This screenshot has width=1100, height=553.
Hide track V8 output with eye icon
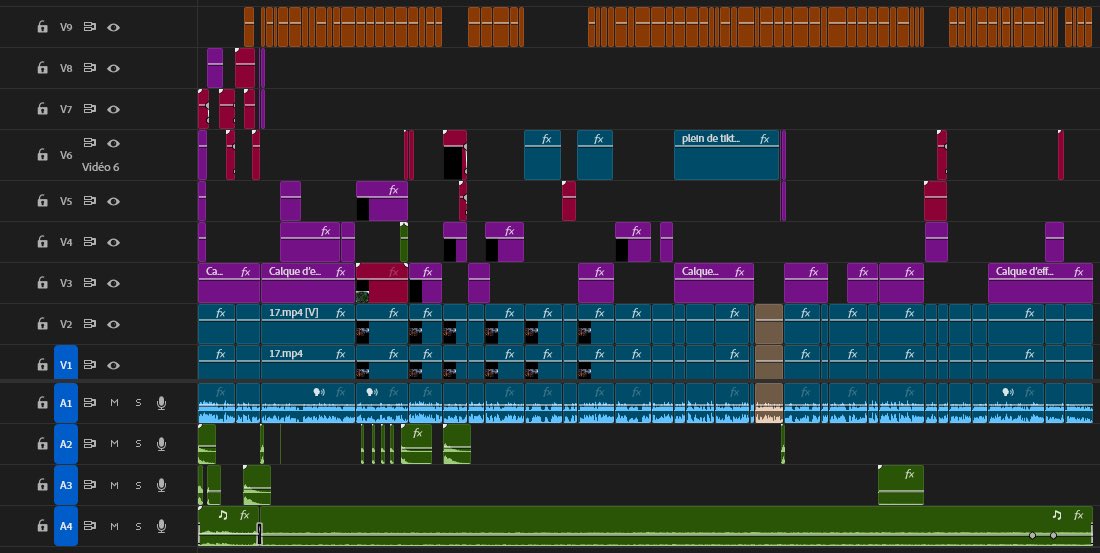[114, 68]
